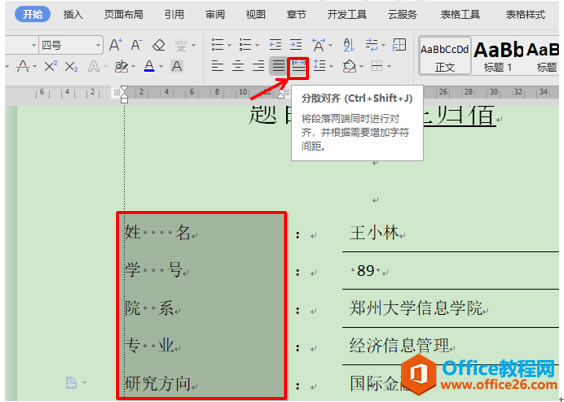The height and width of the screenshot is (402, 564).
Task: Open the 页面布局 tab
Action: click(x=123, y=14)
